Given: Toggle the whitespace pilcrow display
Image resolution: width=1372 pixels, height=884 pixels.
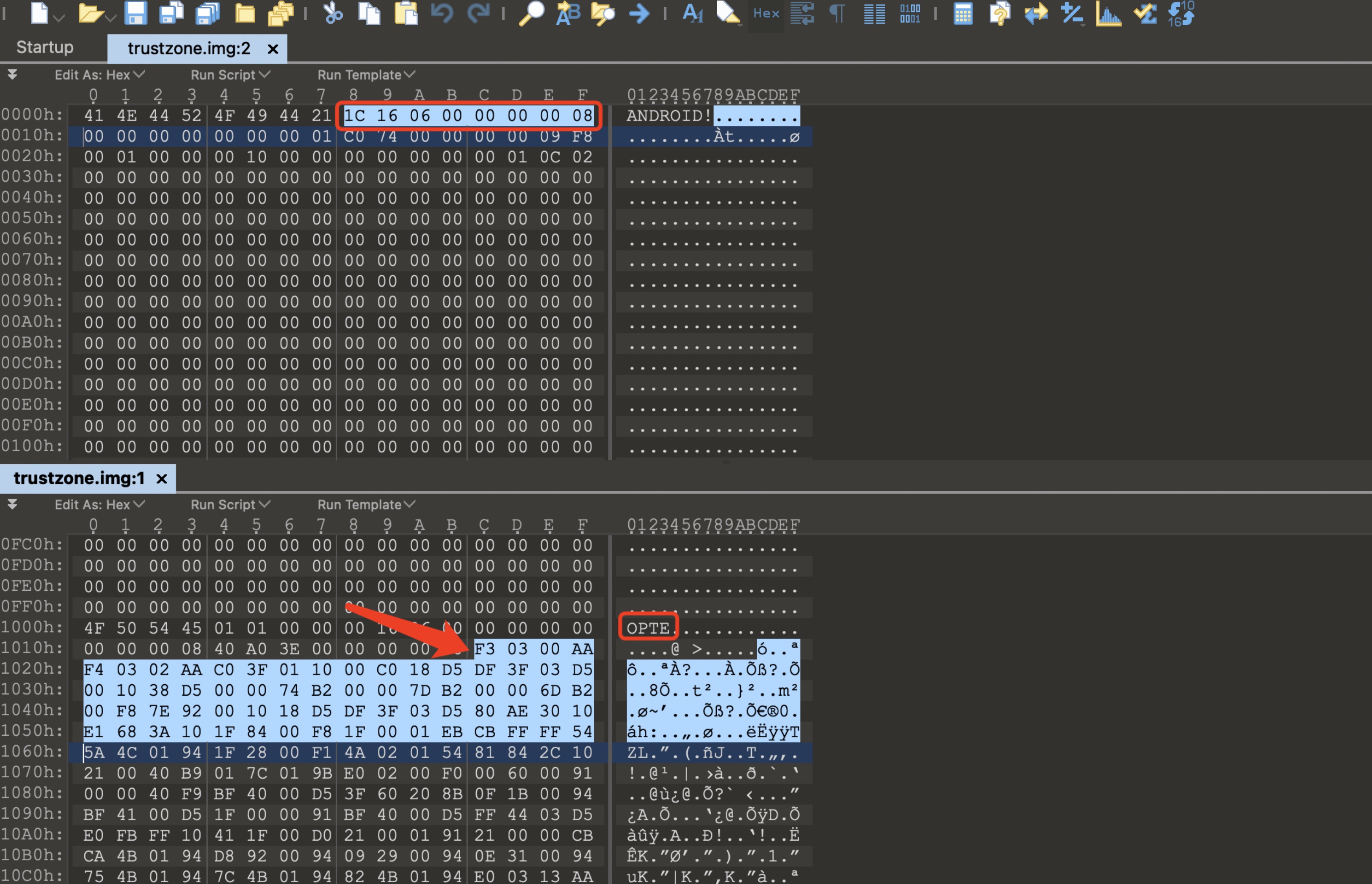Looking at the screenshot, I should 837,13.
